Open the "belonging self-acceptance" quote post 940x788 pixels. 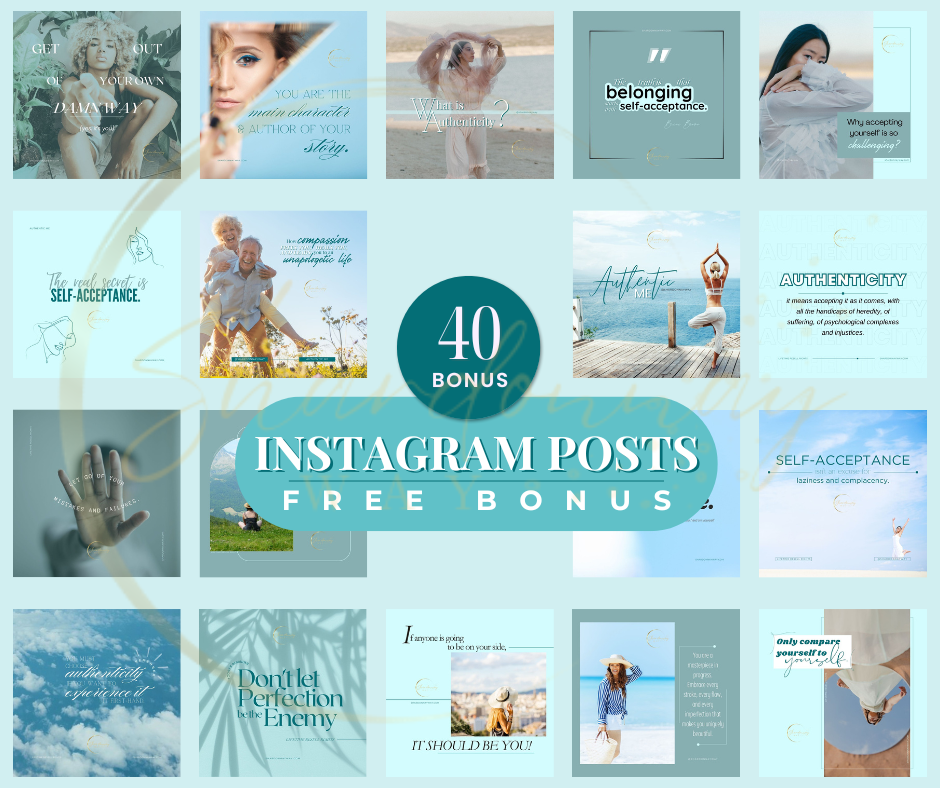[x=656, y=95]
